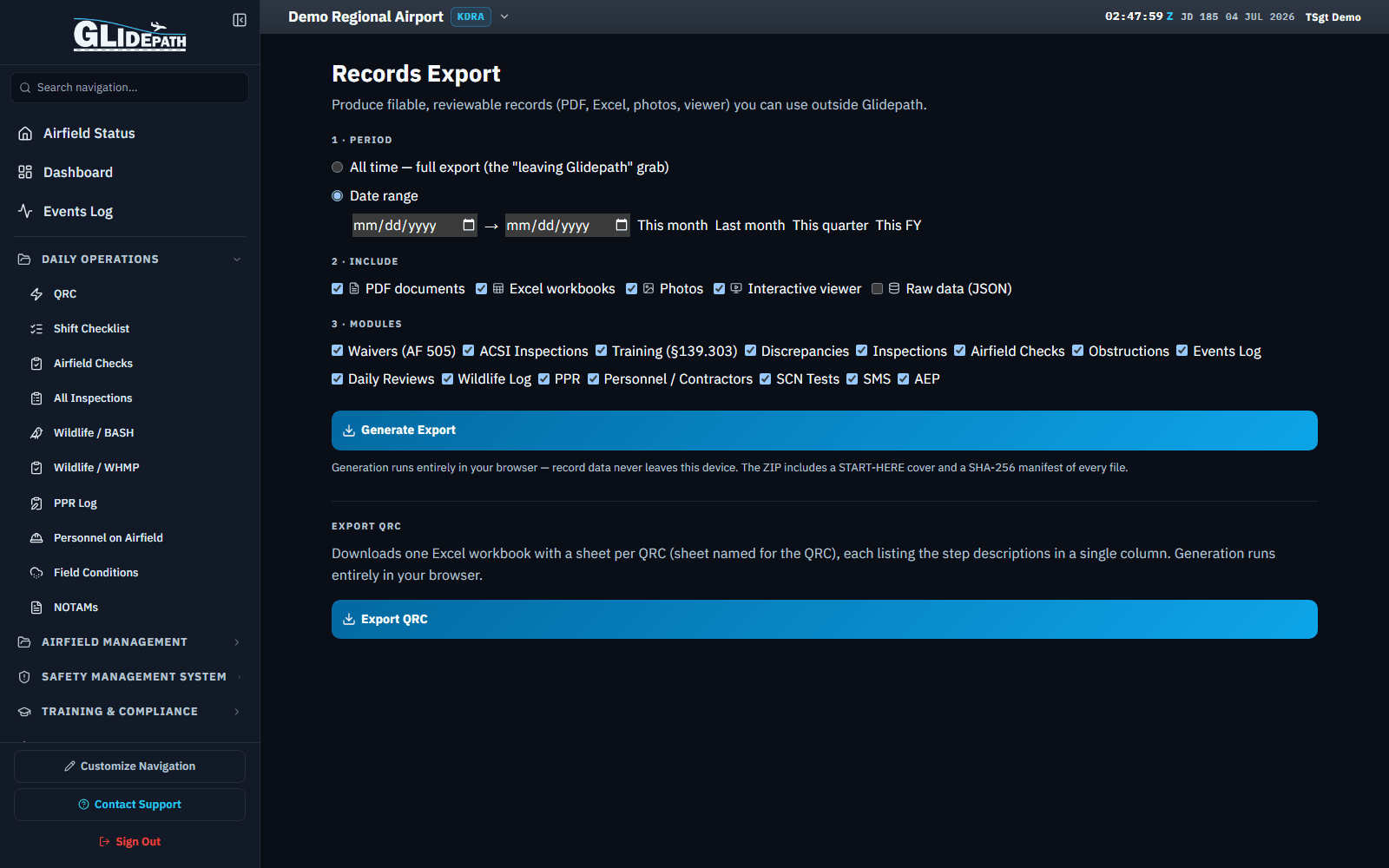The image size is (1389, 868).
Task: Click the Airfield Checks clipboard icon
Action: (36, 364)
